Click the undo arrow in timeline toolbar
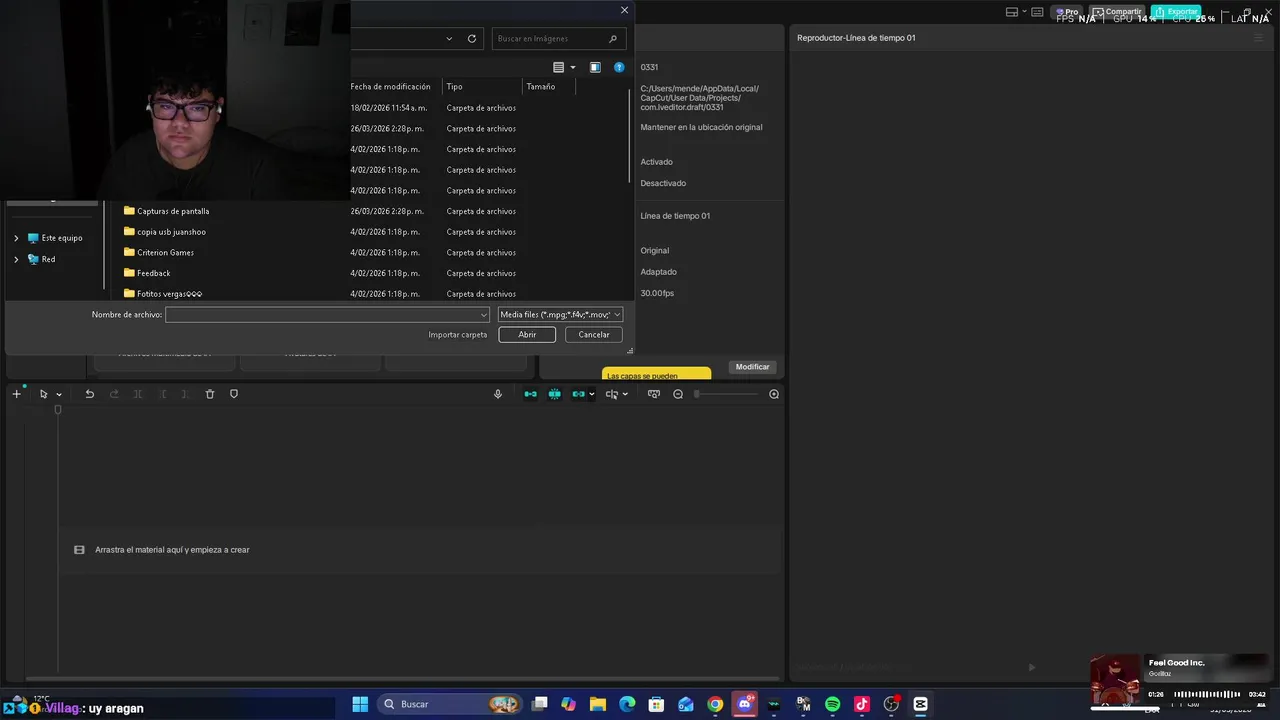This screenshot has height=720, width=1280. 89,394
